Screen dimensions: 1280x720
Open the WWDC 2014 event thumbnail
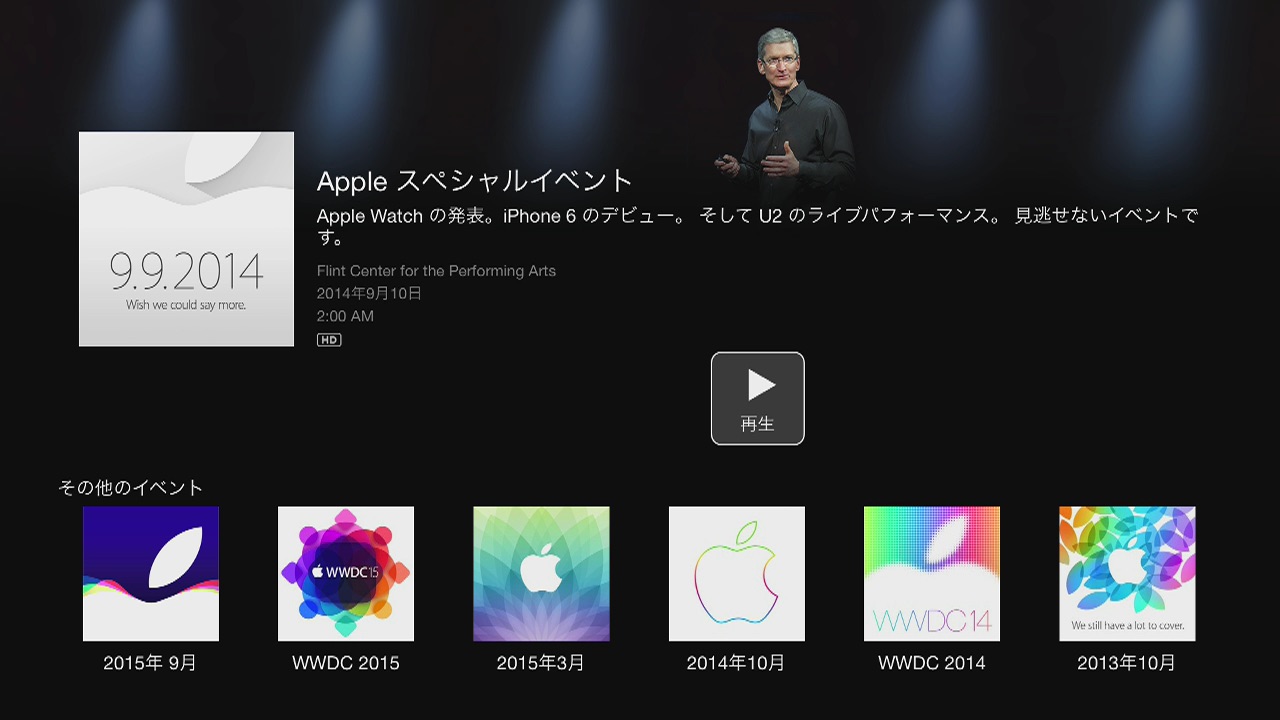coord(932,574)
